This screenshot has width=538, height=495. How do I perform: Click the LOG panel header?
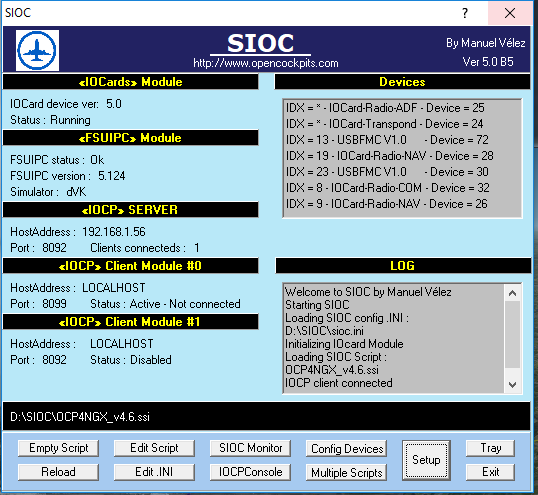click(x=403, y=266)
